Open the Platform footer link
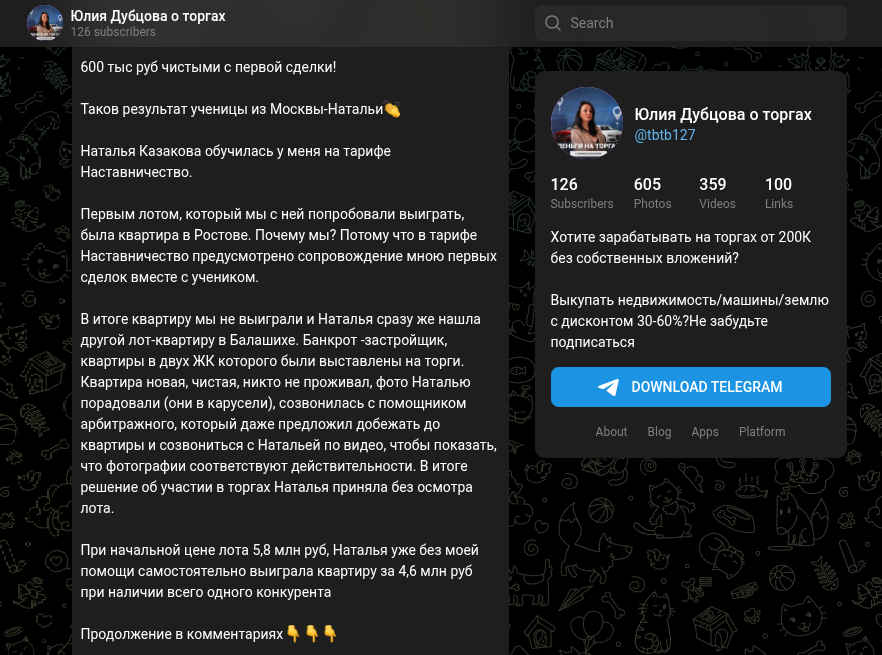The image size is (882, 655). click(762, 432)
